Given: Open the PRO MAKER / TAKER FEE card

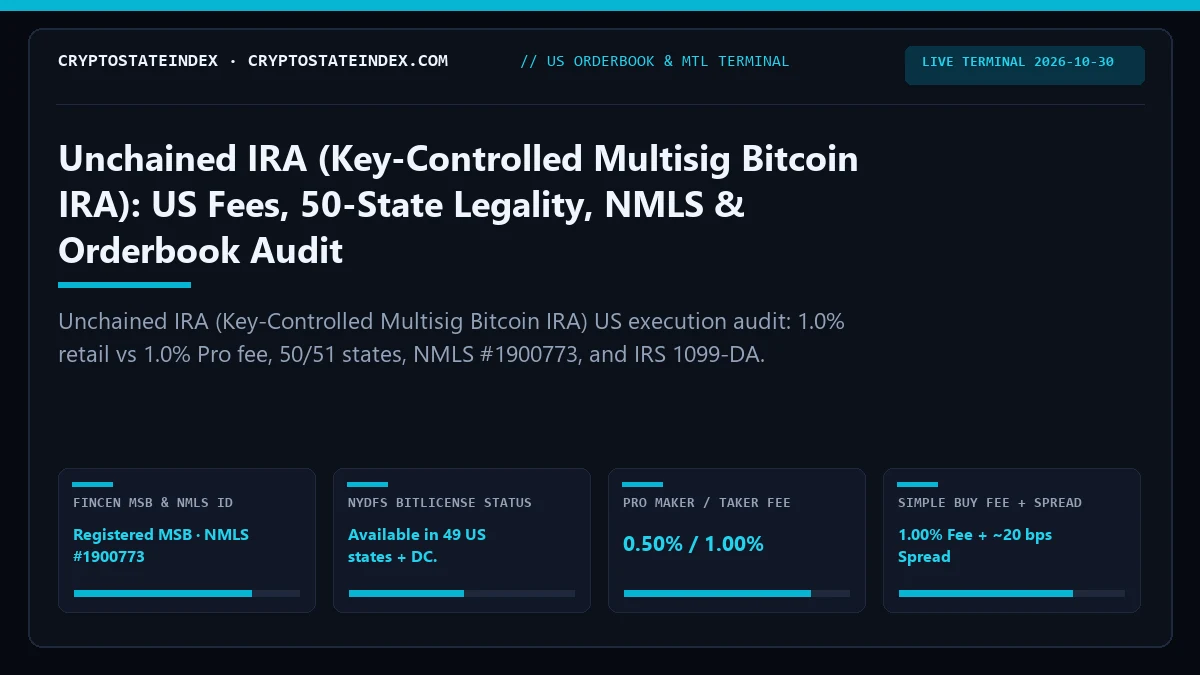Looking at the screenshot, I should [x=737, y=540].
